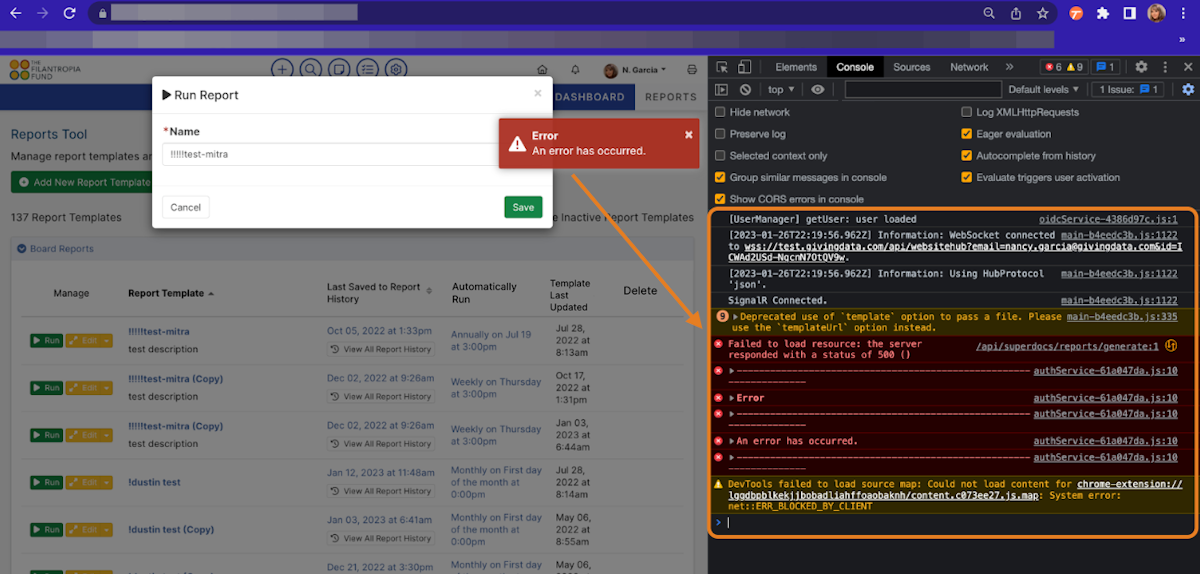Click the inspect element picker icon in DevTools
Screen dimensions: 1200x574
(x=722, y=67)
